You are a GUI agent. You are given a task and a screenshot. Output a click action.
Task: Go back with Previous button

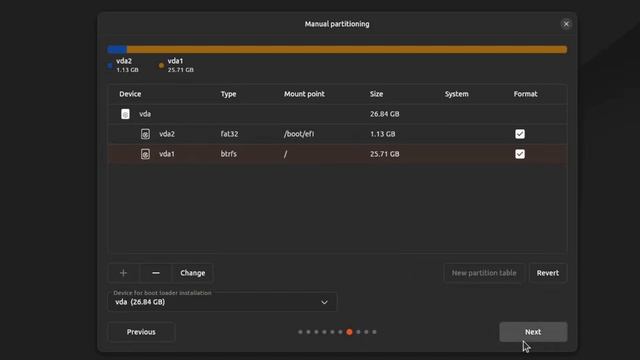[141, 332]
